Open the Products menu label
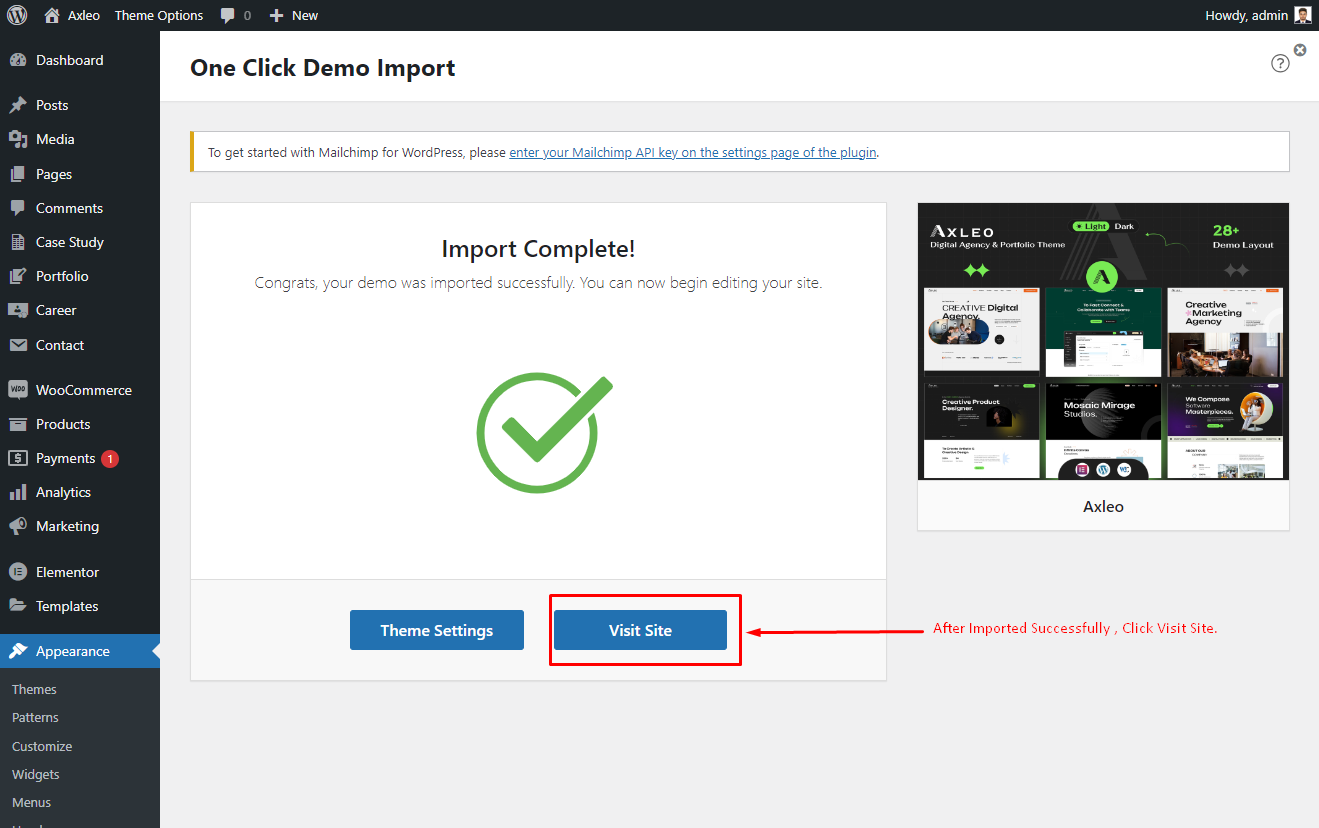 (63, 424)
